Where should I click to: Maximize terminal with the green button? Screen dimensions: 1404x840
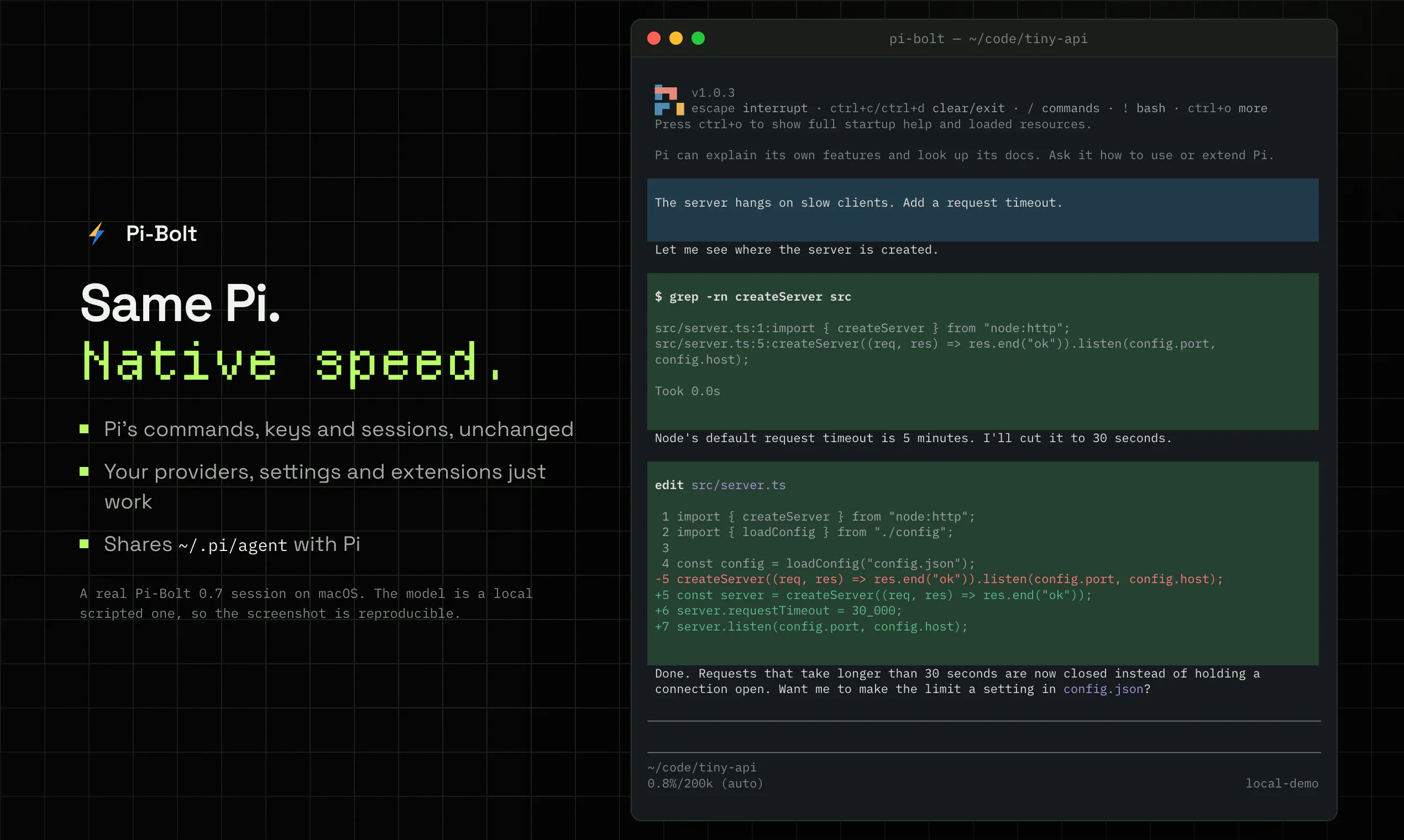click(x=698, y=38)
